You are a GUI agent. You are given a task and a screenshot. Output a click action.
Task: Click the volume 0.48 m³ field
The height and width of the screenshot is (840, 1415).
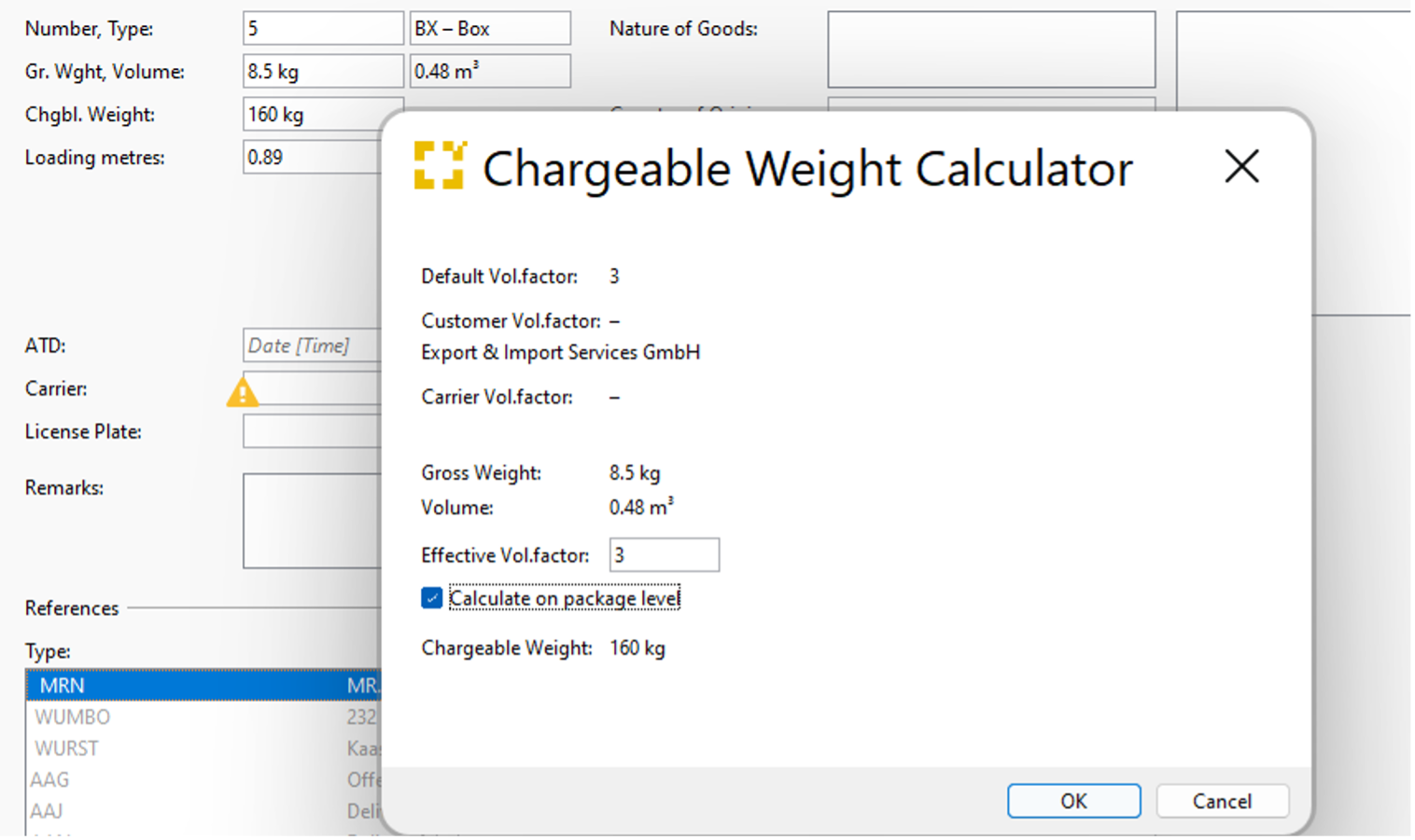click(x=490, y=72)
